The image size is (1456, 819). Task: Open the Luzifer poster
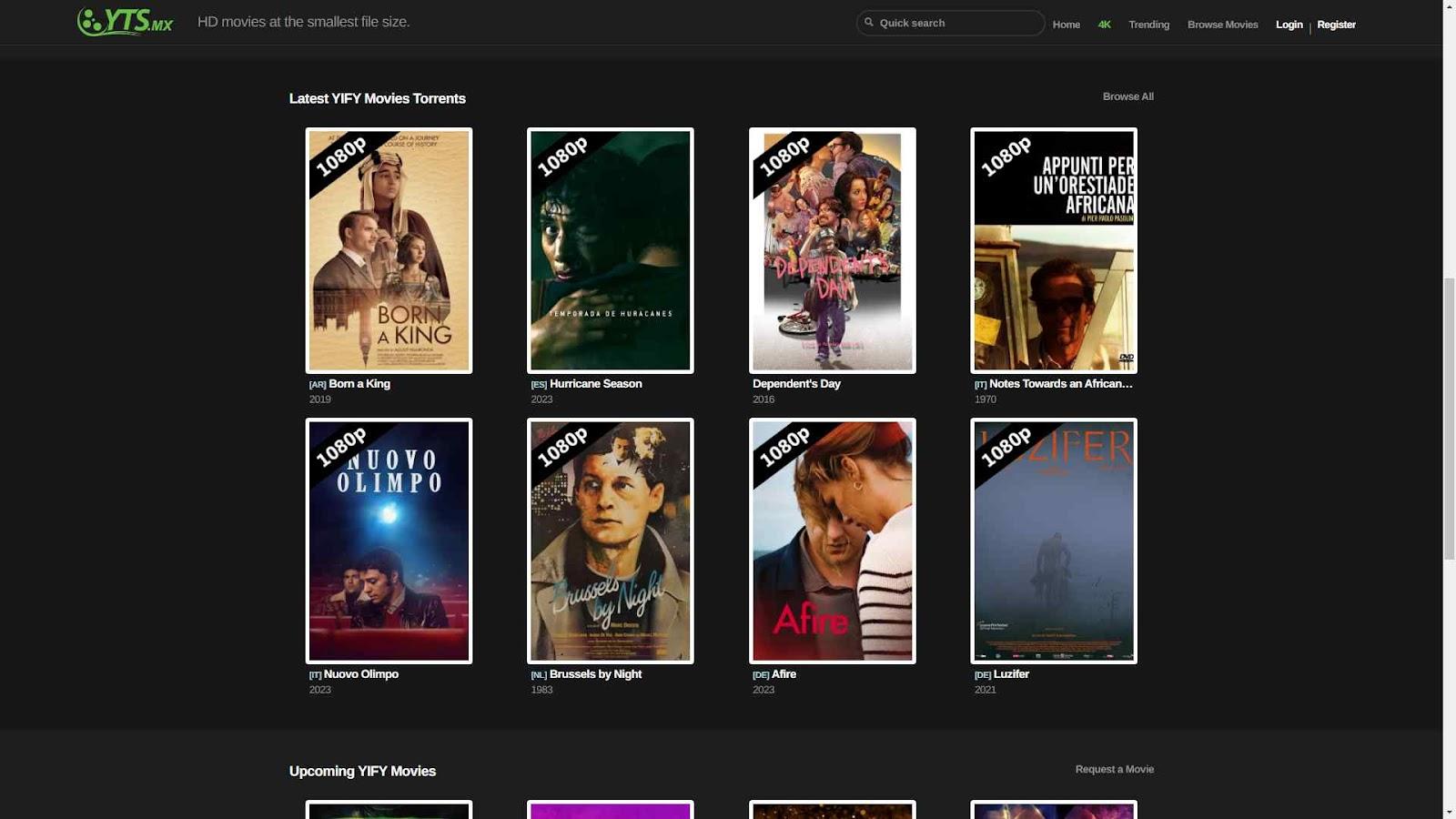(1054, 541)
